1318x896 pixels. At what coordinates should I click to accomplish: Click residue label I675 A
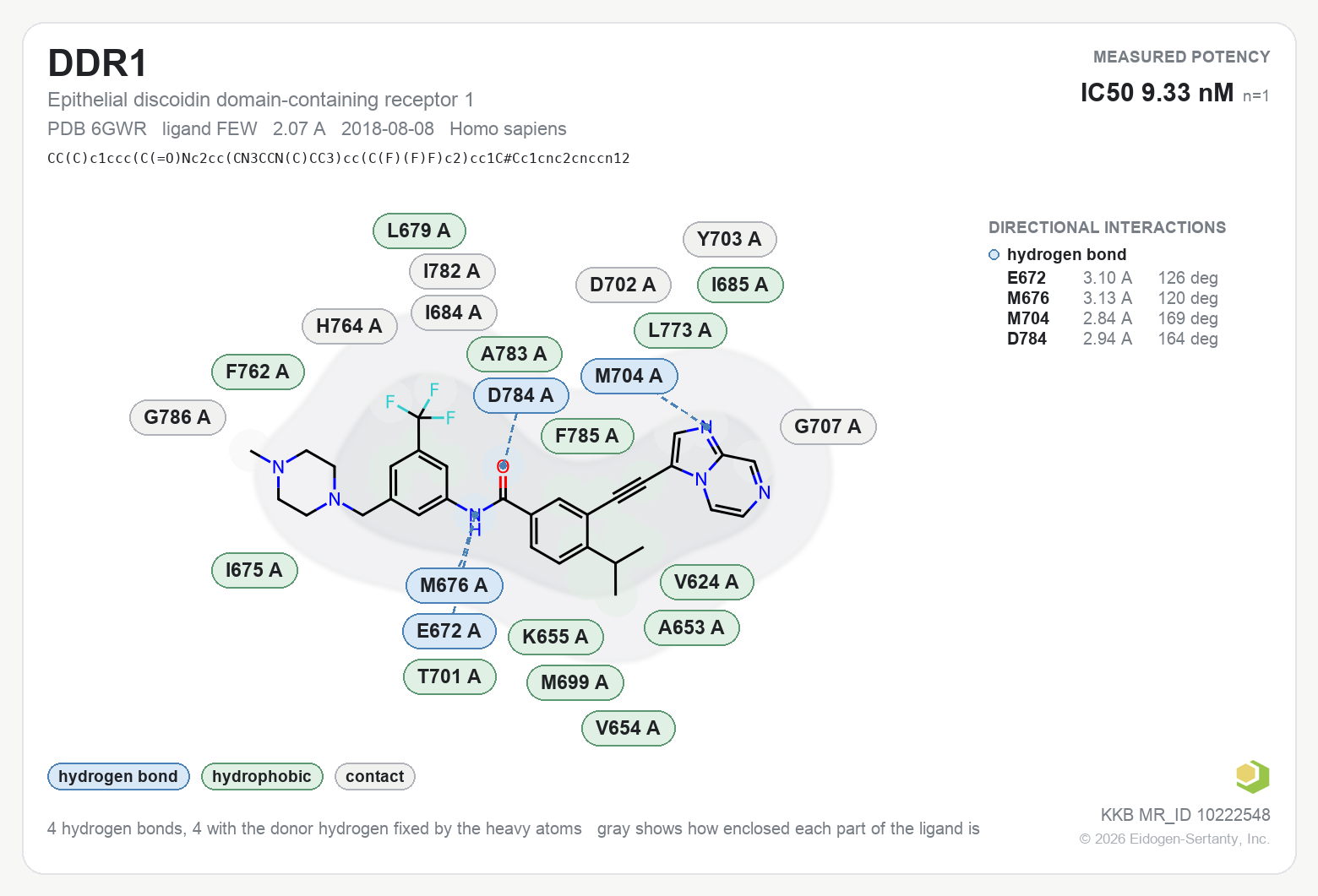pyautogui.click(x=254, y=570)
